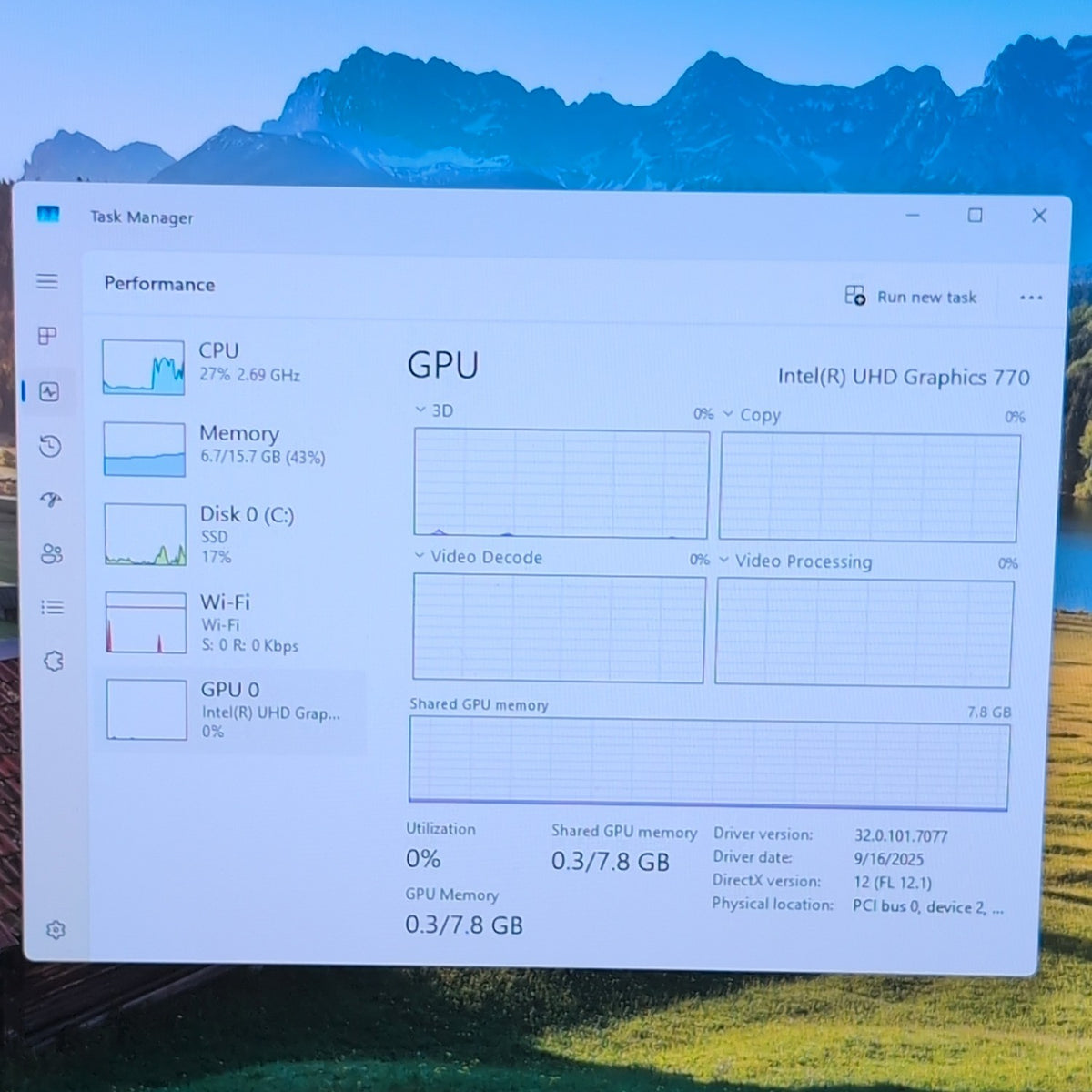The width and height of the screenshot is (1092, 1092).
Task: Close the Task Manager window
Action: [x=1039, y=215]
